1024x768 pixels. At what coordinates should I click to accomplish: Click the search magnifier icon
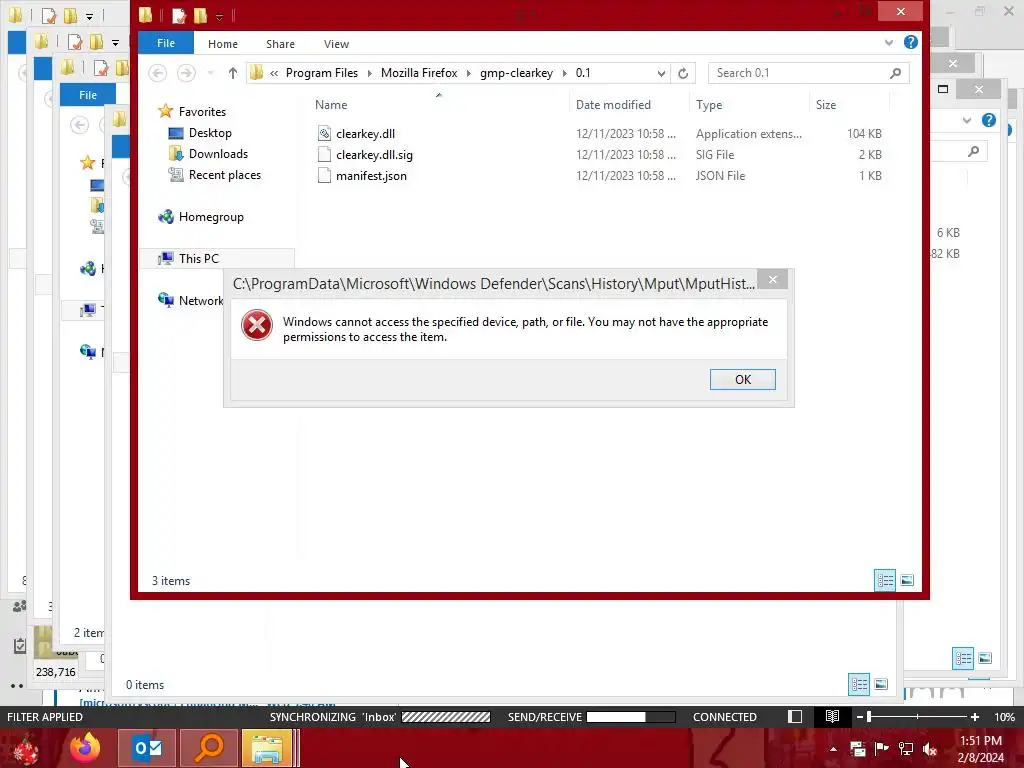895,73
